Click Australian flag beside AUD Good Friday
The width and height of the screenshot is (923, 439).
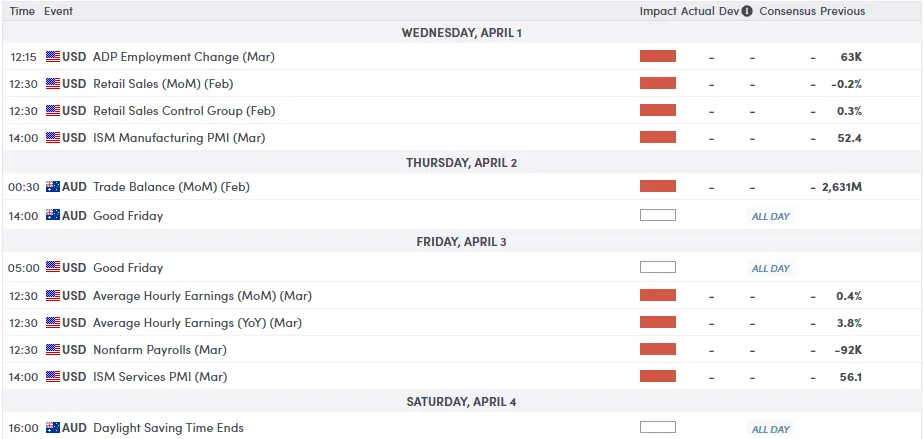(53, 215)
